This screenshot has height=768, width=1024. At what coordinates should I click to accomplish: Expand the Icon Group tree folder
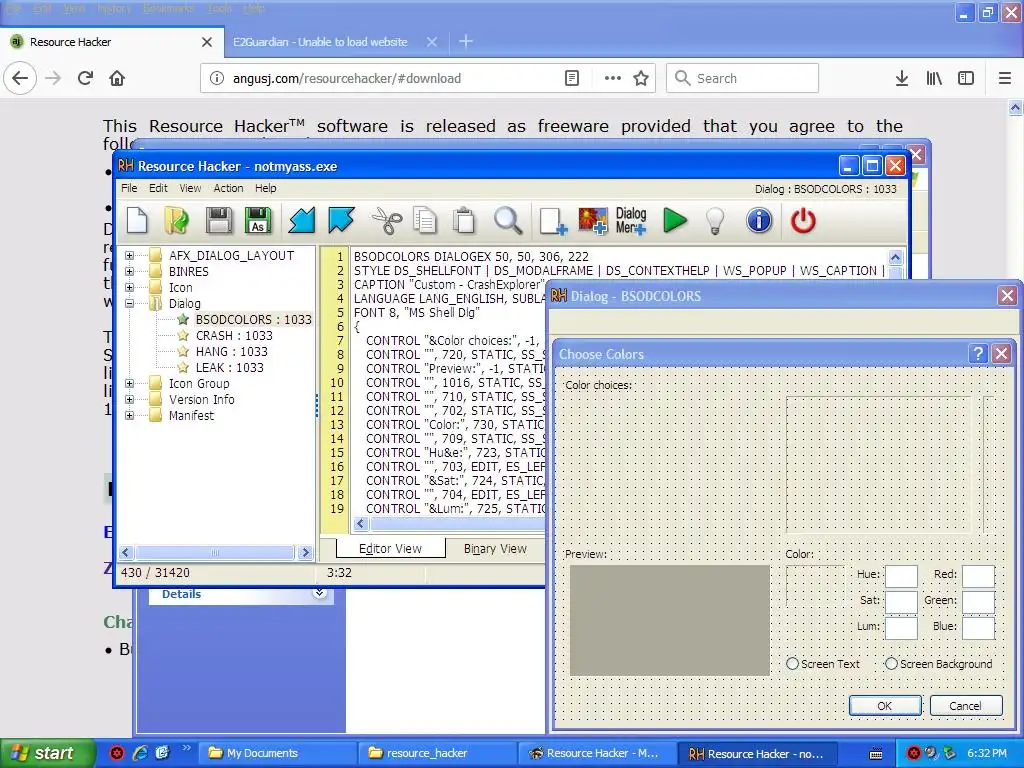(x=129, y=383)
